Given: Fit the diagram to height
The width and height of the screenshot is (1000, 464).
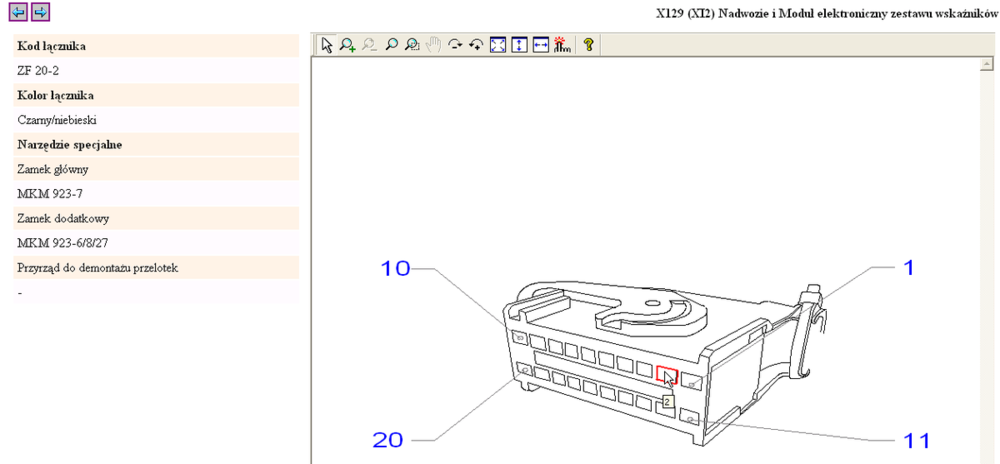Looking at the screenshot, I should pyautogui.click(x=519, y=45).
